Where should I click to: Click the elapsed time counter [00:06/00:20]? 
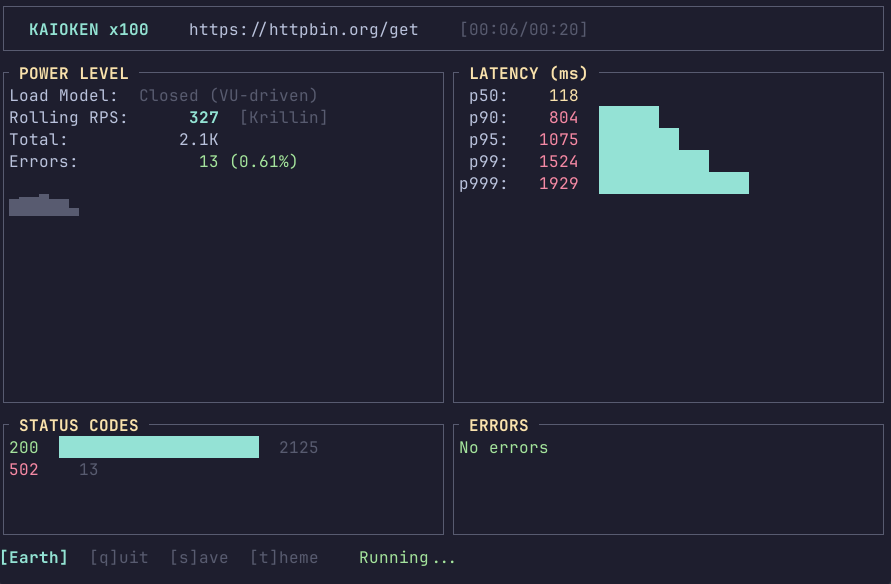point(524,30)
